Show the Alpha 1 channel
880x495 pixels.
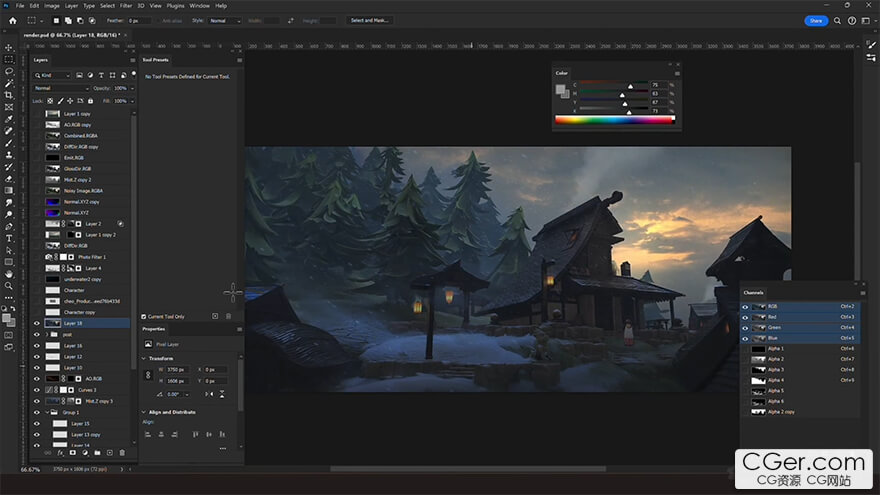pos(745,349)
